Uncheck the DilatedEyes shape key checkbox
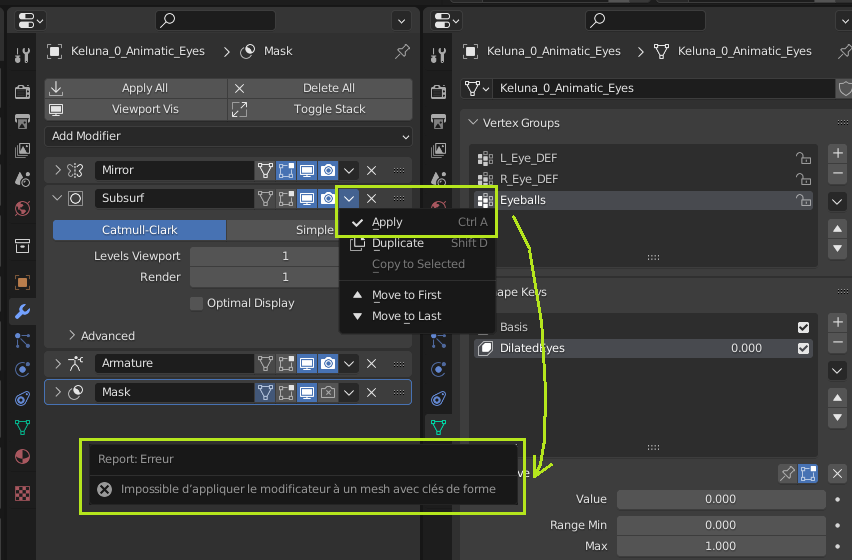Image resolution: width=852 pixels, height=560 pixels. 803,349
